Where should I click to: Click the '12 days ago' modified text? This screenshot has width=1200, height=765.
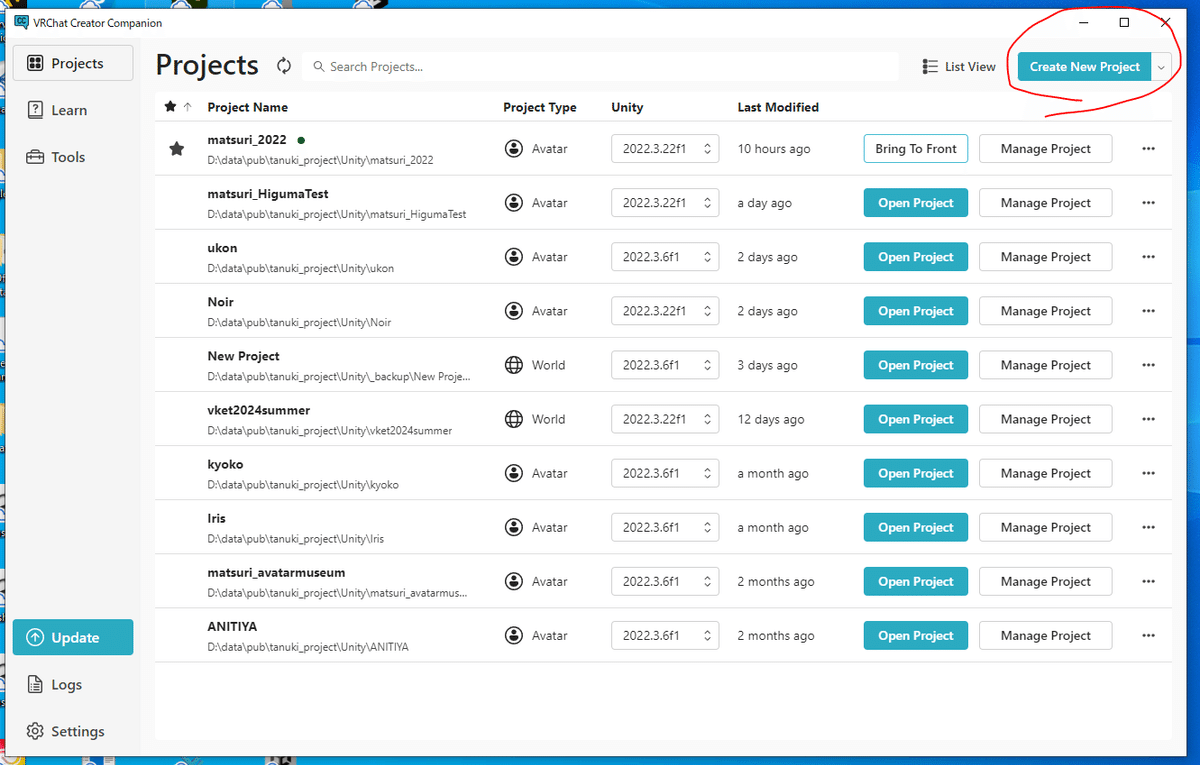tap(771, 419)
